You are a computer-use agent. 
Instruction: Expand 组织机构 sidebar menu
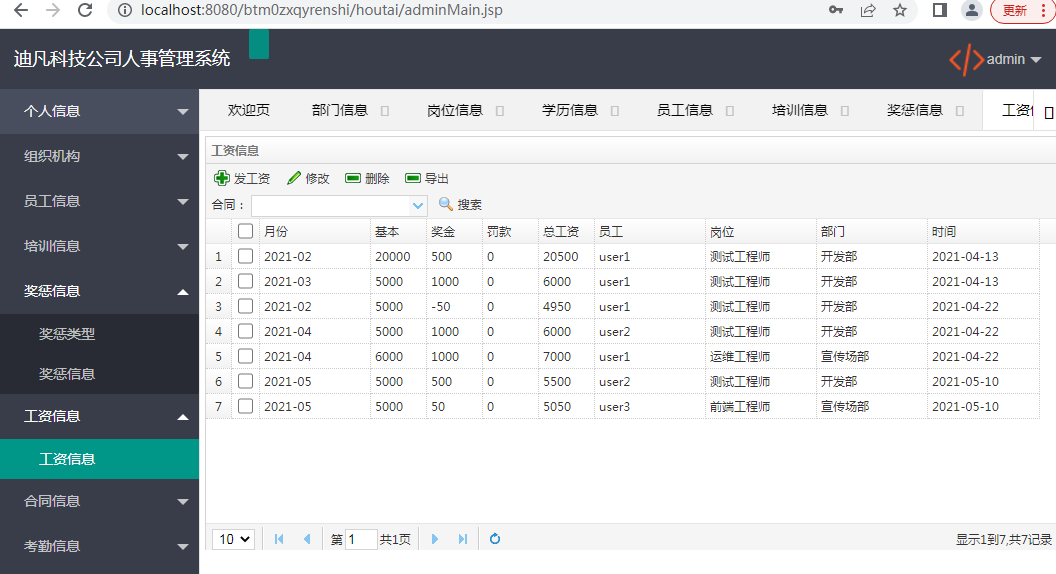point(100,156)
